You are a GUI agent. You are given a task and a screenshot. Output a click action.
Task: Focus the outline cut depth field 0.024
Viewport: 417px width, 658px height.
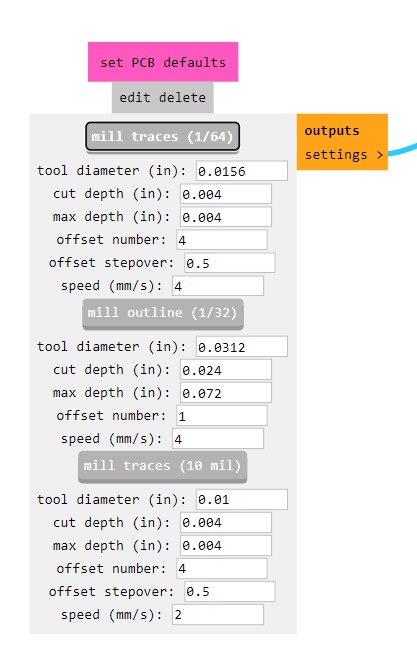[226, 370]
